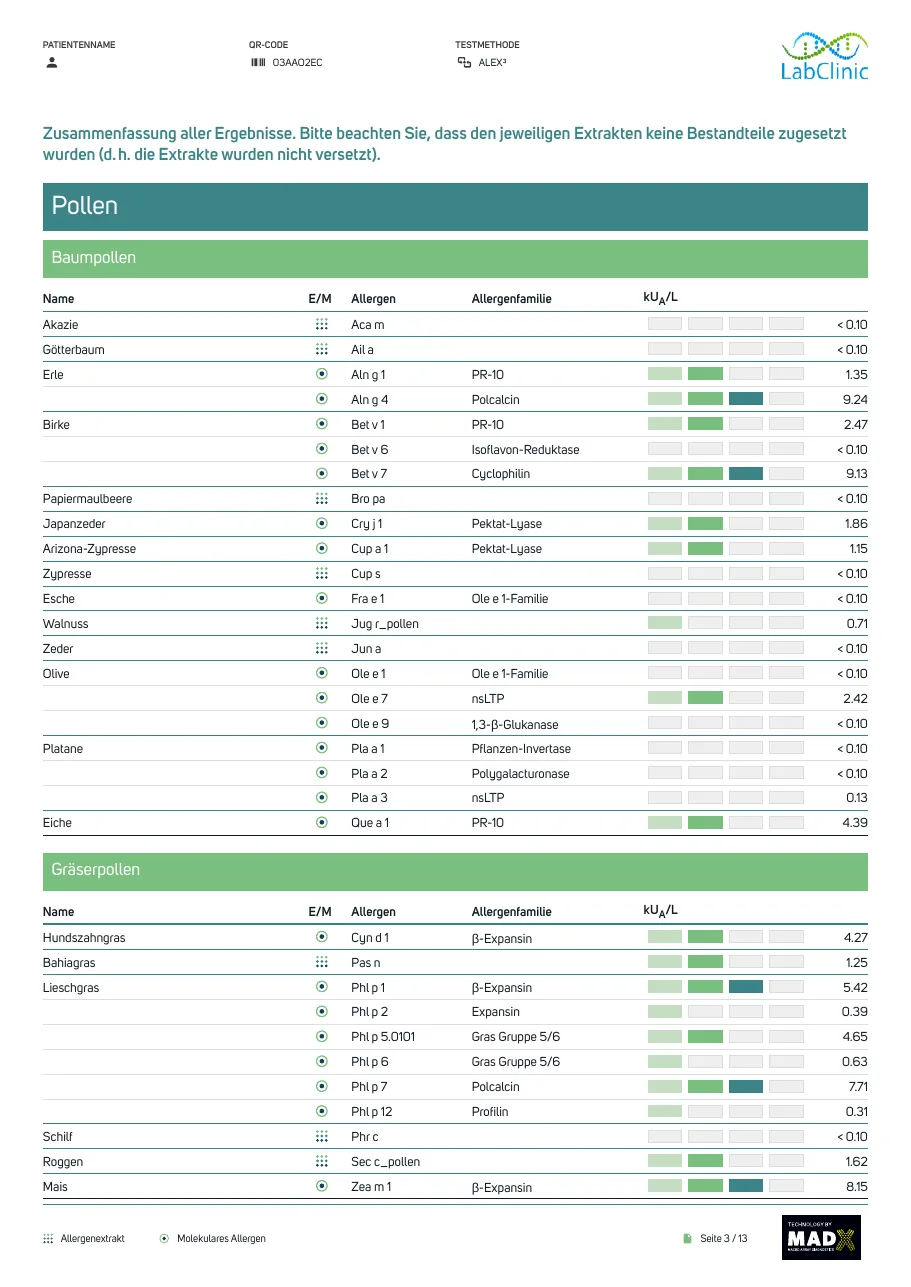
Task: Click the 0.13 value for Pla a 3
Action: pos(856,797)
